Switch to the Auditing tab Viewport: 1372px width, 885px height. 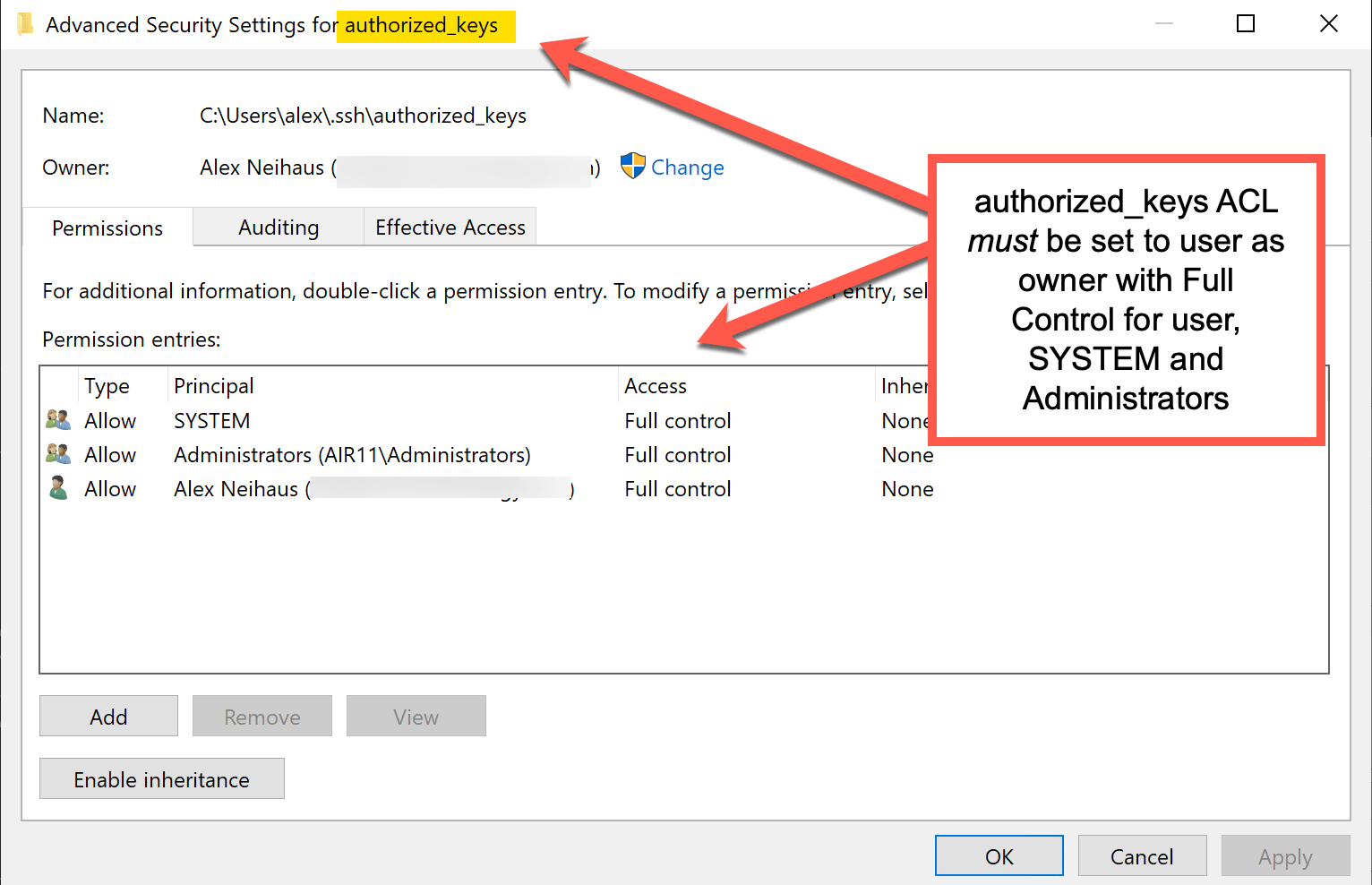coord(278,227)
